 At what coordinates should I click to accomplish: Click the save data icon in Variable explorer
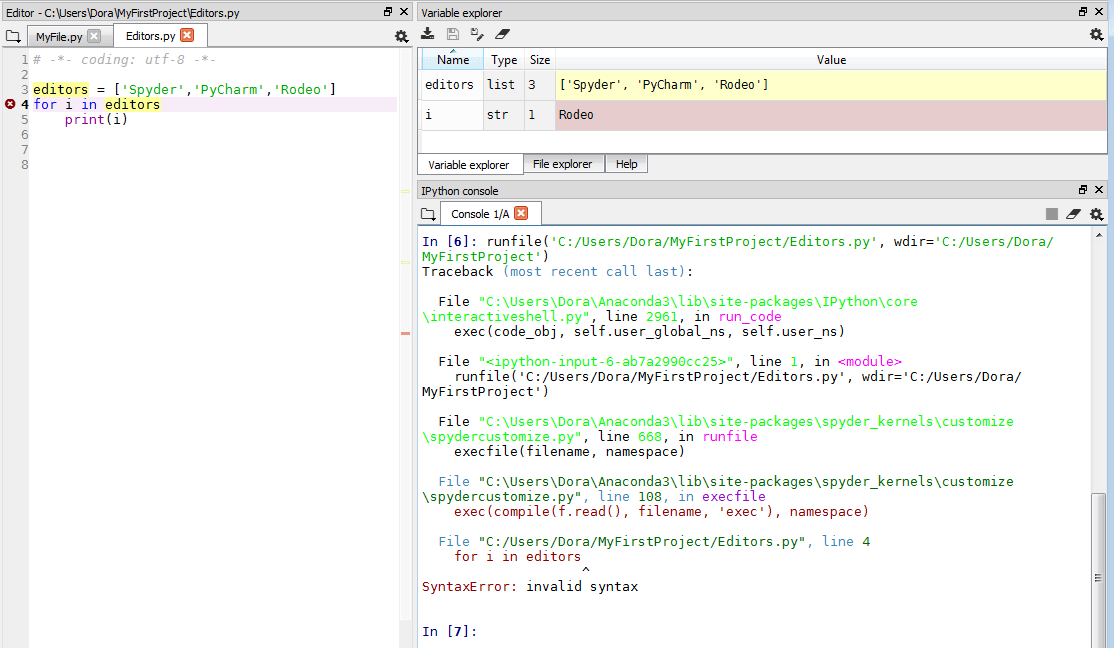[x=453, y=35]
